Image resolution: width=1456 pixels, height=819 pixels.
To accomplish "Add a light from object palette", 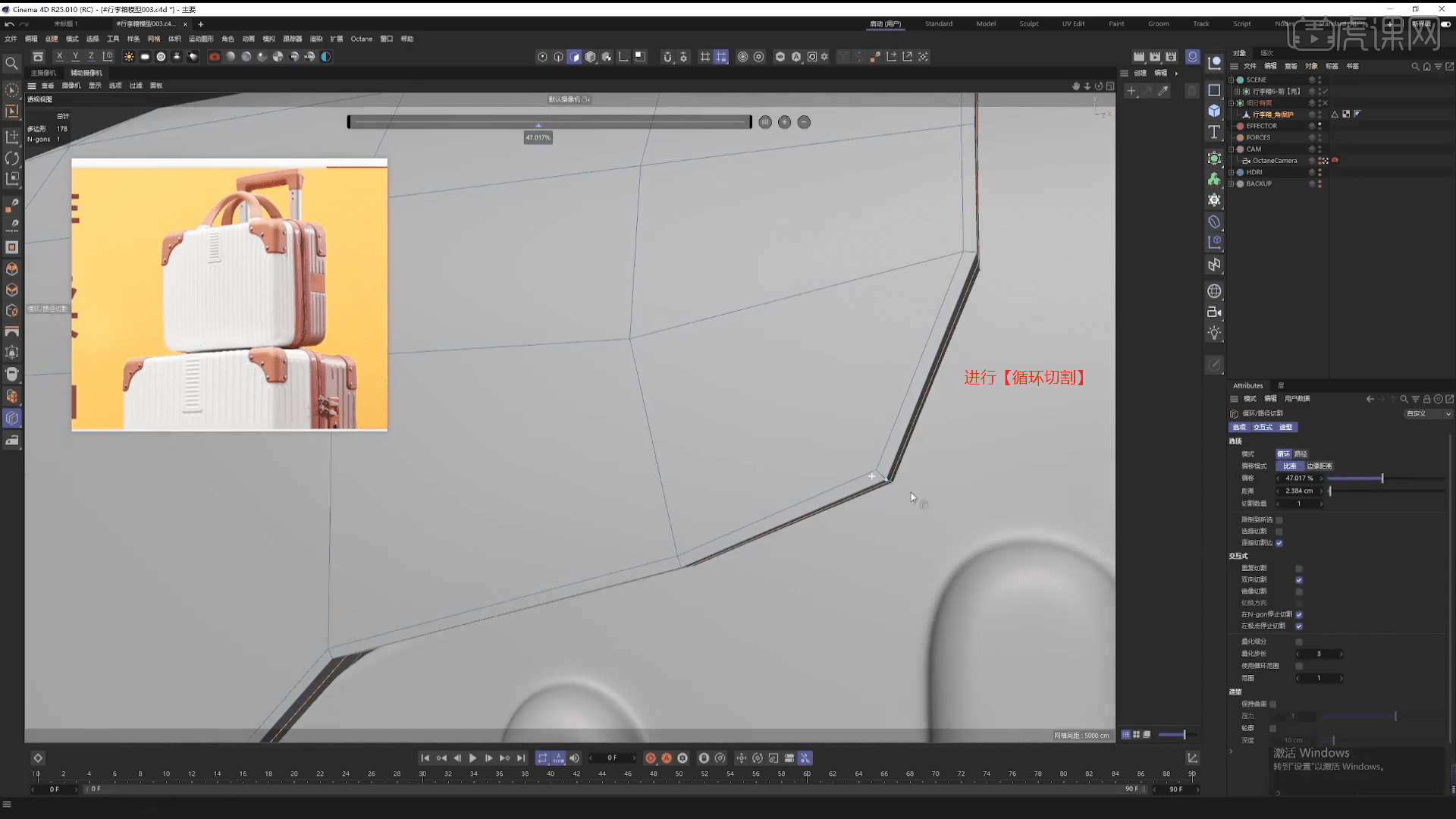I will tap(1214, 333).
